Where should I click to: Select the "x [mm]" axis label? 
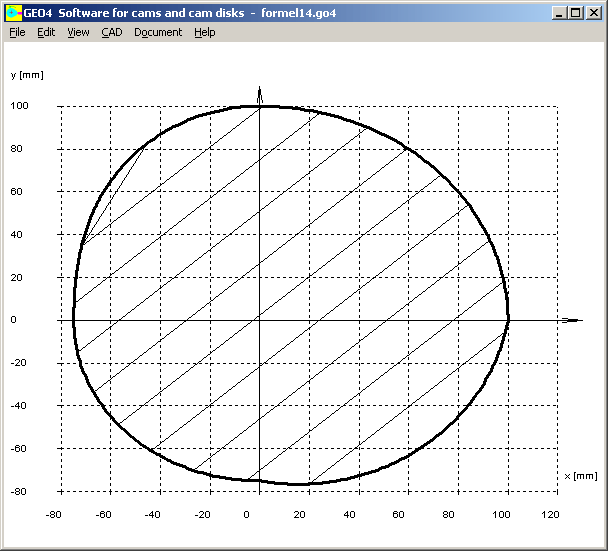(x=580, y=476)
